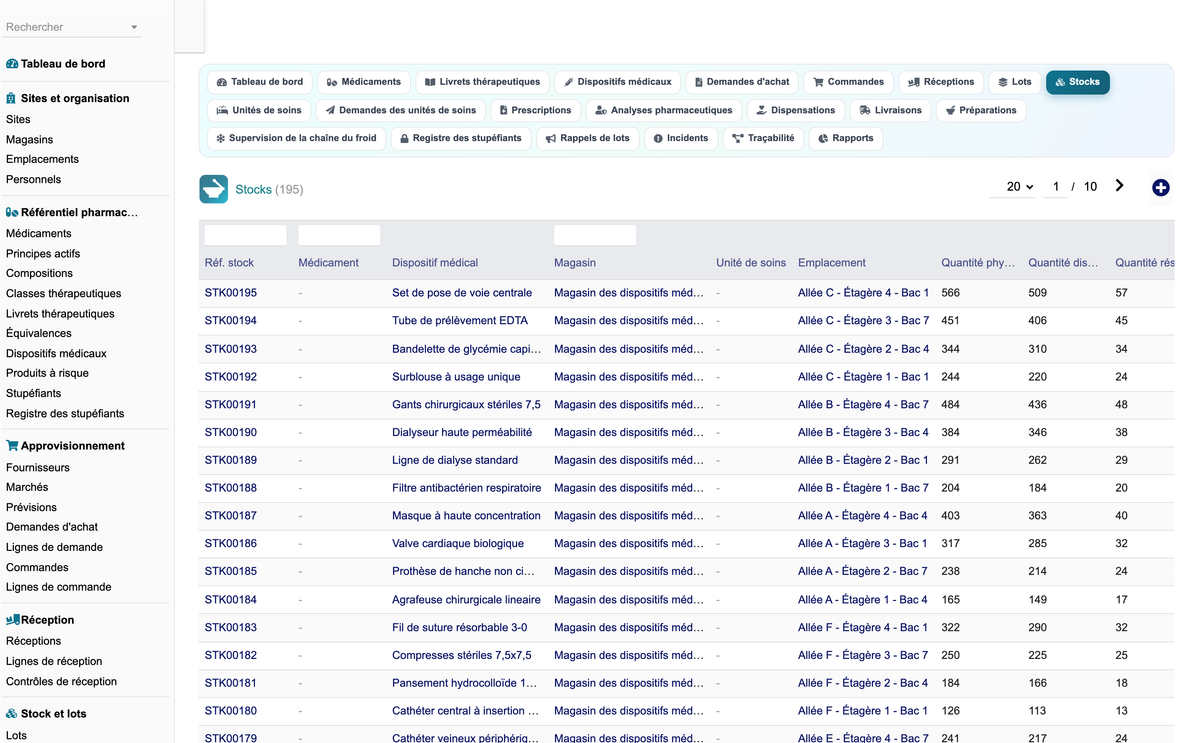
Task: Open Analyses pharmaceutiques tab
Action: [663, 110]
